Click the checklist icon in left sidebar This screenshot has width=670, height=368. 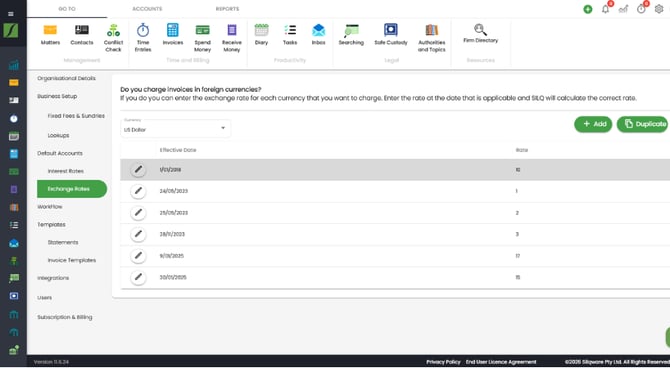[14, 225]
